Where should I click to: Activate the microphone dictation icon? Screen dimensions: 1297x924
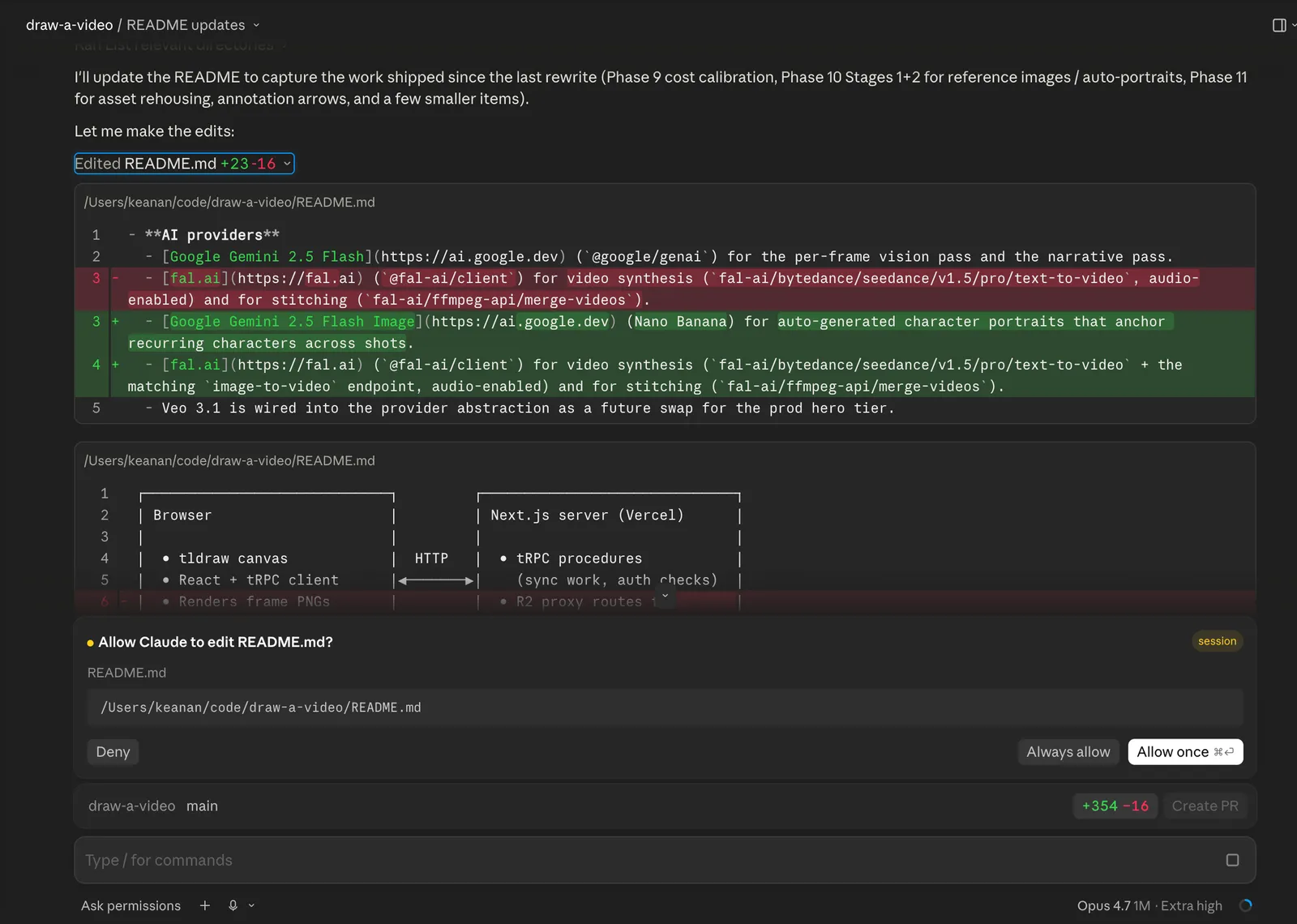[x=233, y=905]
